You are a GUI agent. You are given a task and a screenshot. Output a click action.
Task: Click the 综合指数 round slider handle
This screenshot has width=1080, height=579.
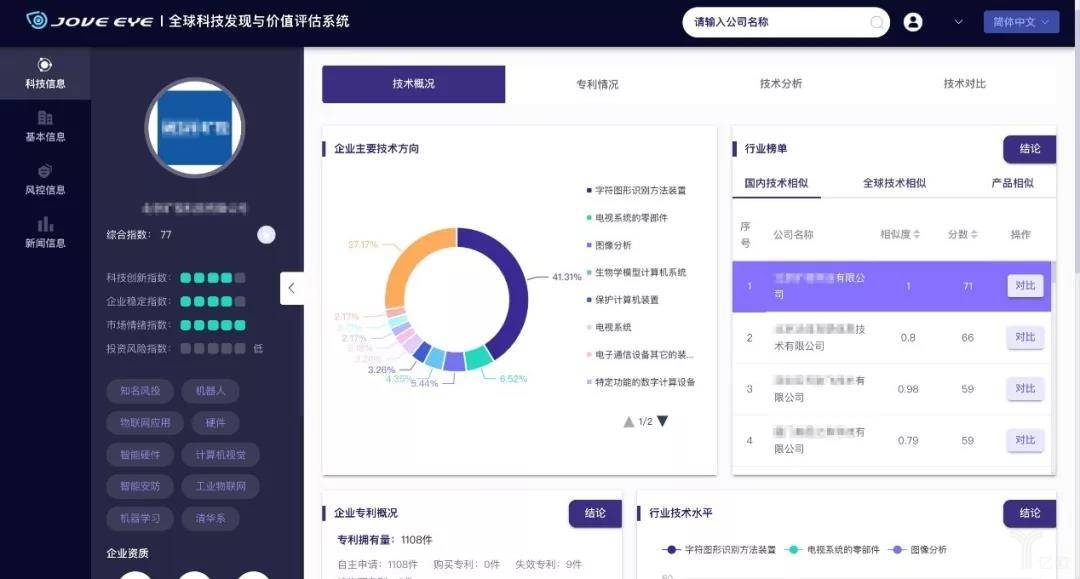click(267, 235)
